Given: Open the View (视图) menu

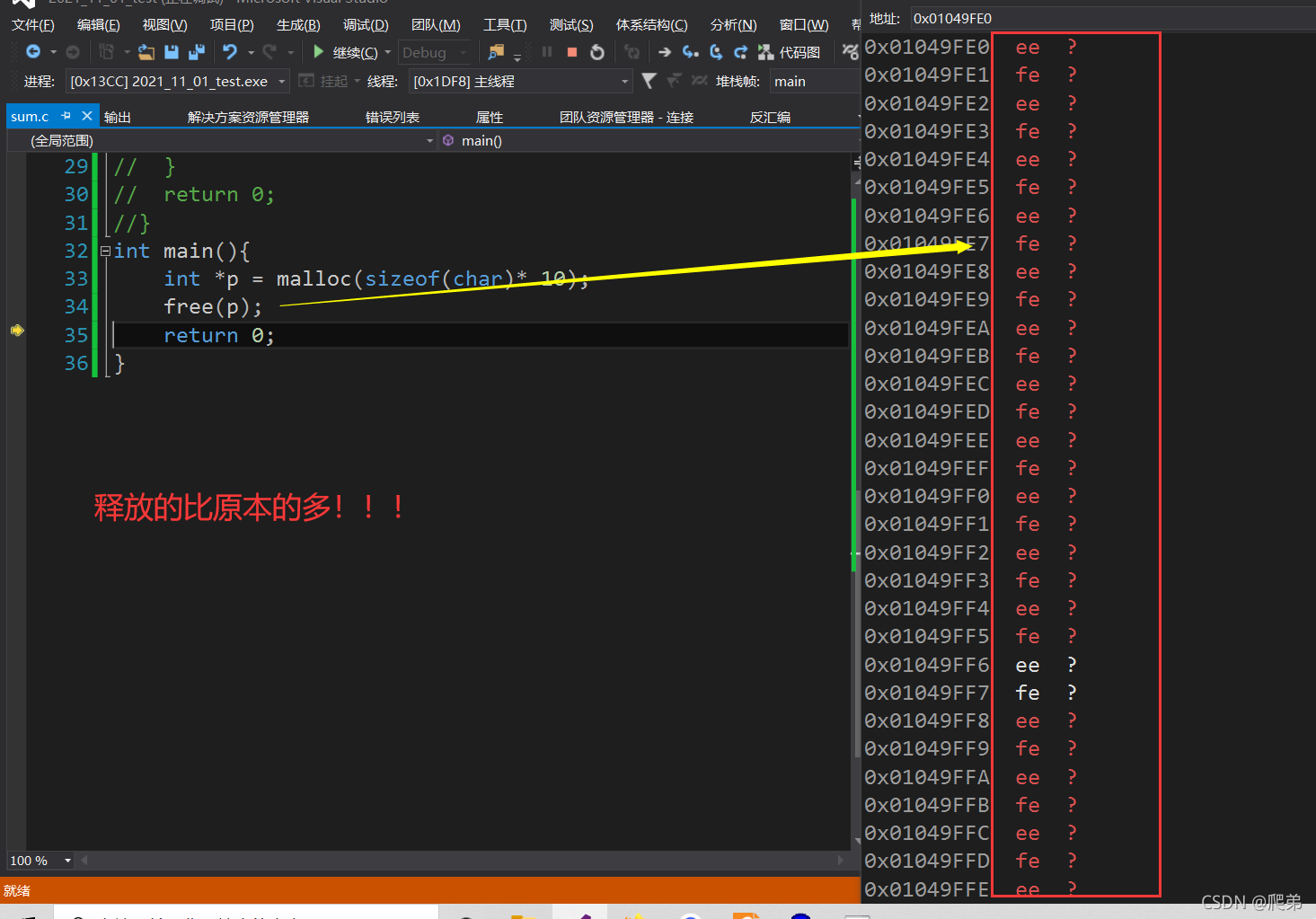Looking at the screenshot, I should point(165,24).
